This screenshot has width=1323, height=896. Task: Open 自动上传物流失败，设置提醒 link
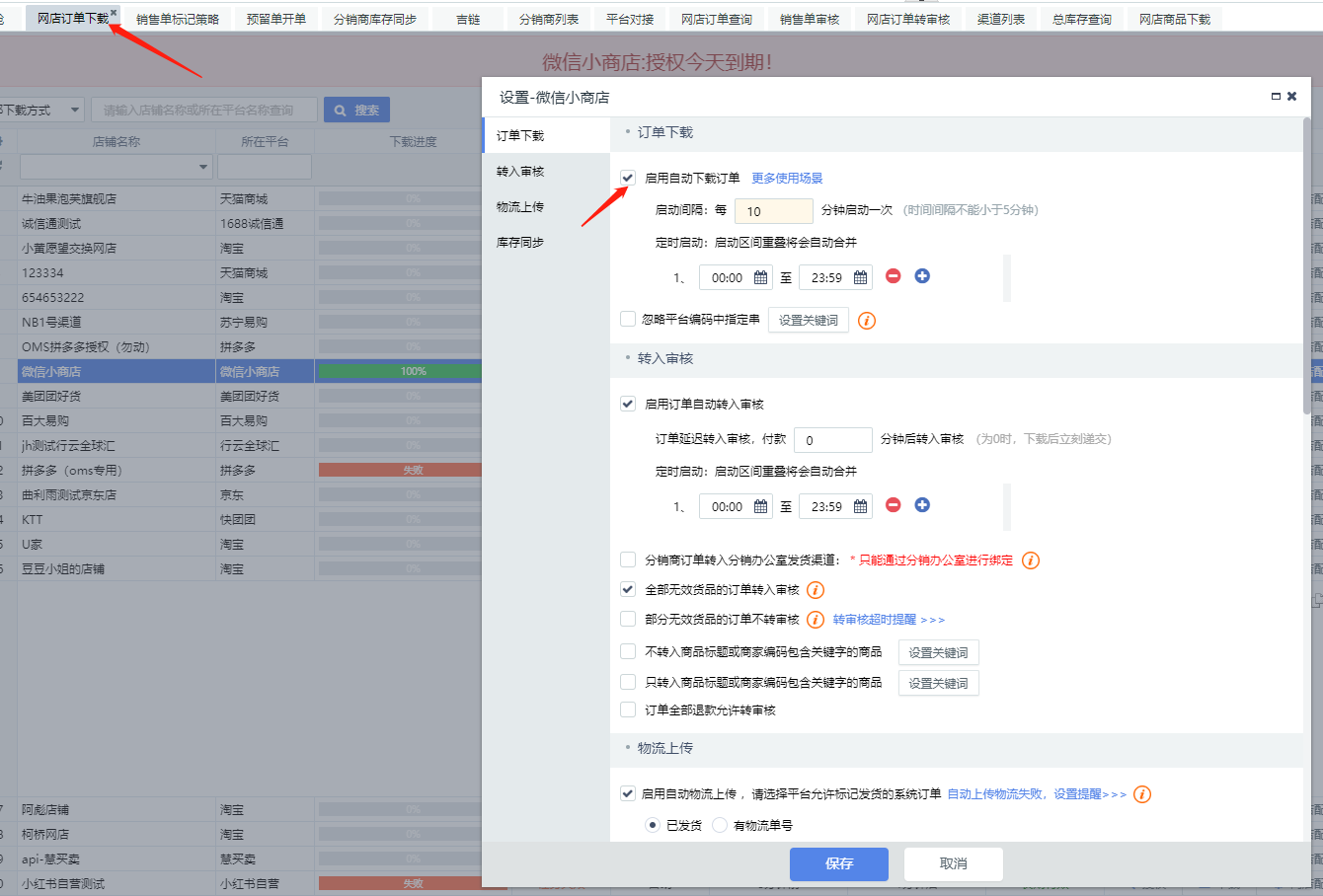pos(1037,794)
